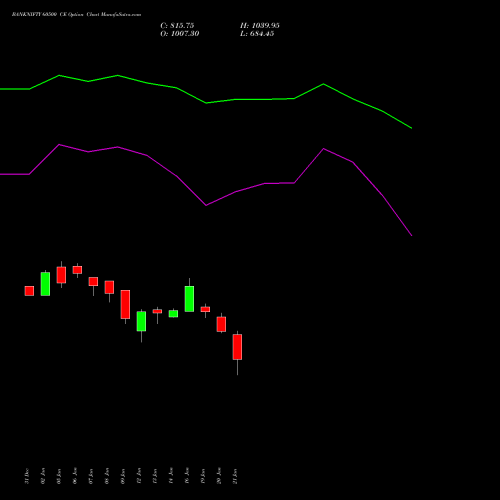Click the 16 Jan date label

point(187,476)
